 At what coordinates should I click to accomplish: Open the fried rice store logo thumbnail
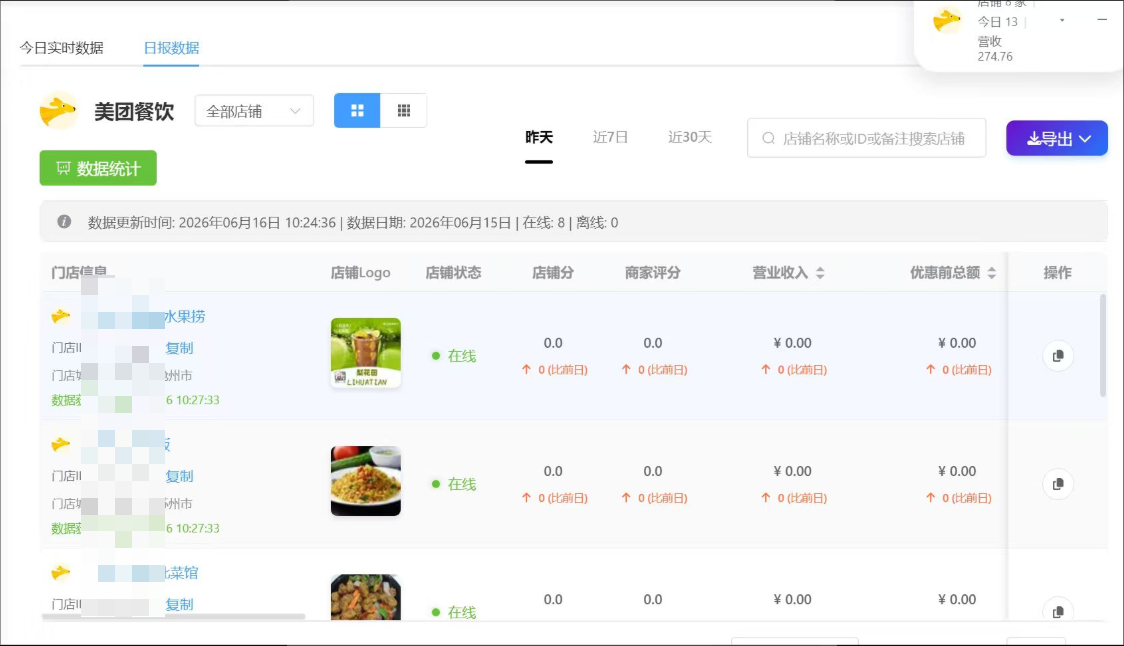(x=366, y=481)
